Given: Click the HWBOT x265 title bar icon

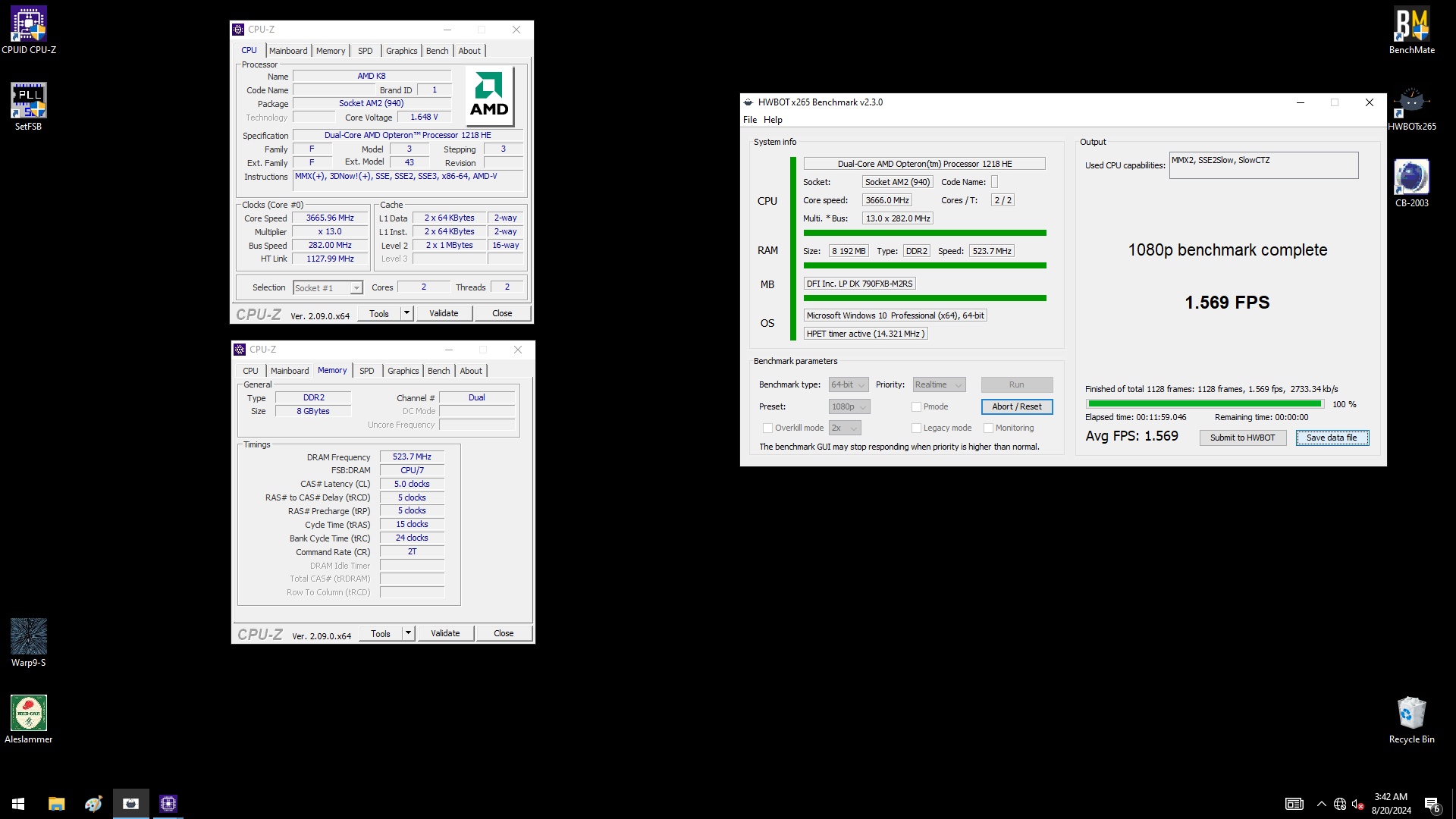Looking at the screenshot, I should coord(748,102).
